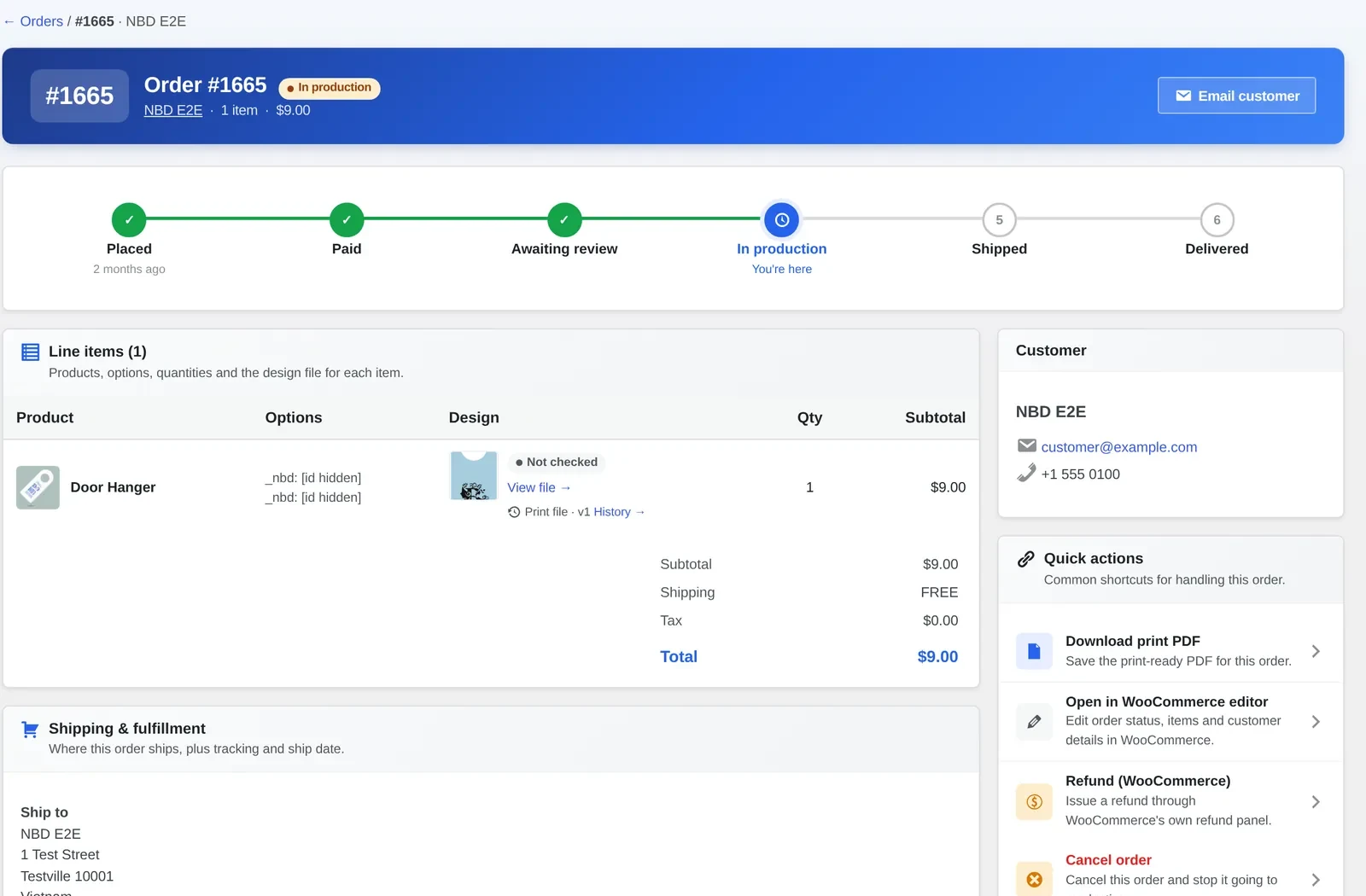Viewport: 1366px width, 896px height.
Task: Click the Door Hanger product name
Action: point(113,487)
